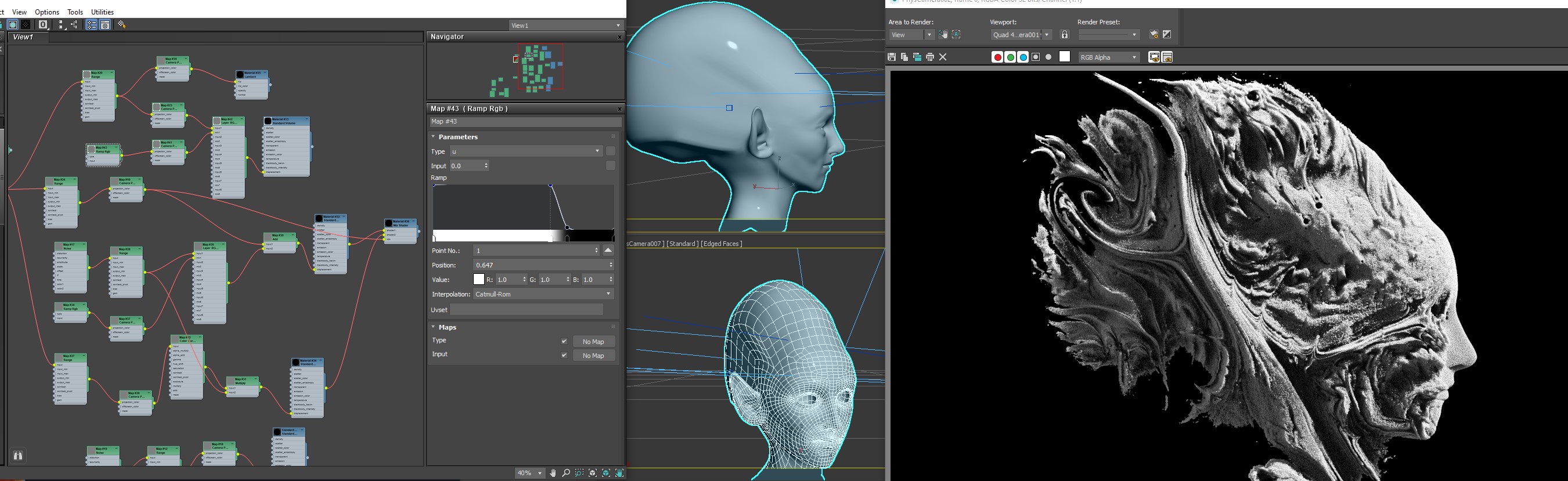Uncheck the Type map checkbox

tap(564, 341)
